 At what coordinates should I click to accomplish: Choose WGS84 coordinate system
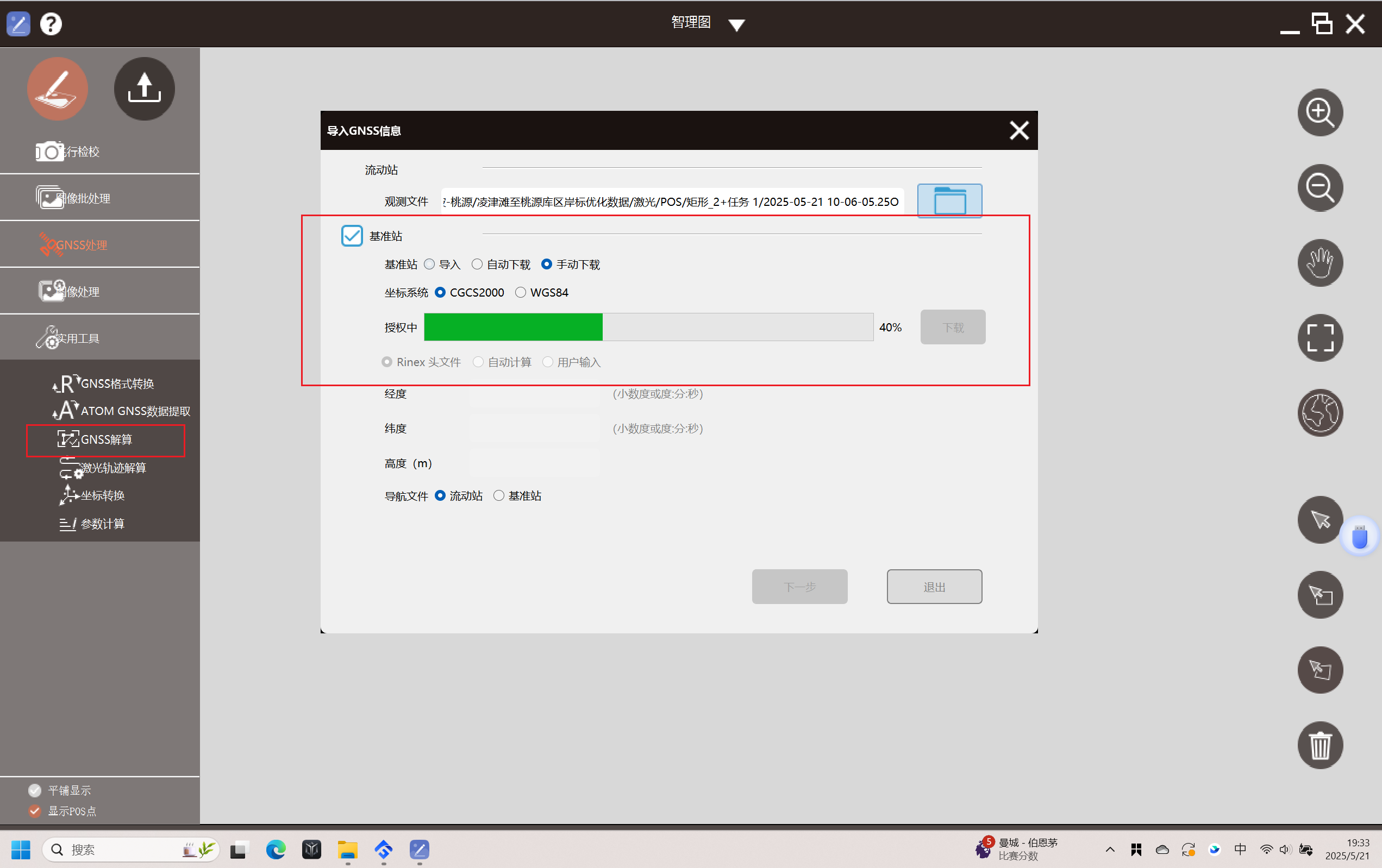(x=520, y=293)
